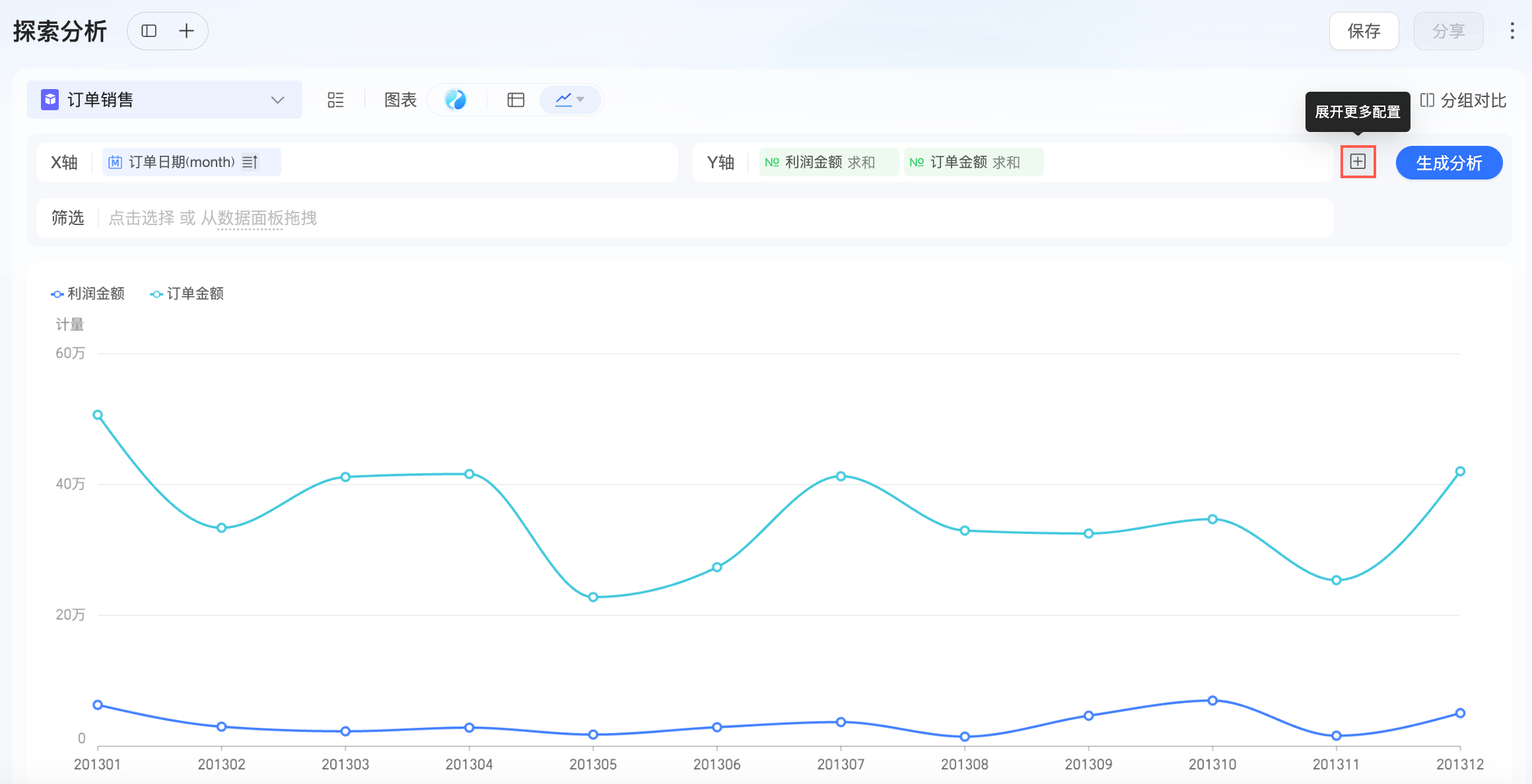Click the field list view icon
Viewport: 1532px width, 784px height.
[x=335, y=100]
